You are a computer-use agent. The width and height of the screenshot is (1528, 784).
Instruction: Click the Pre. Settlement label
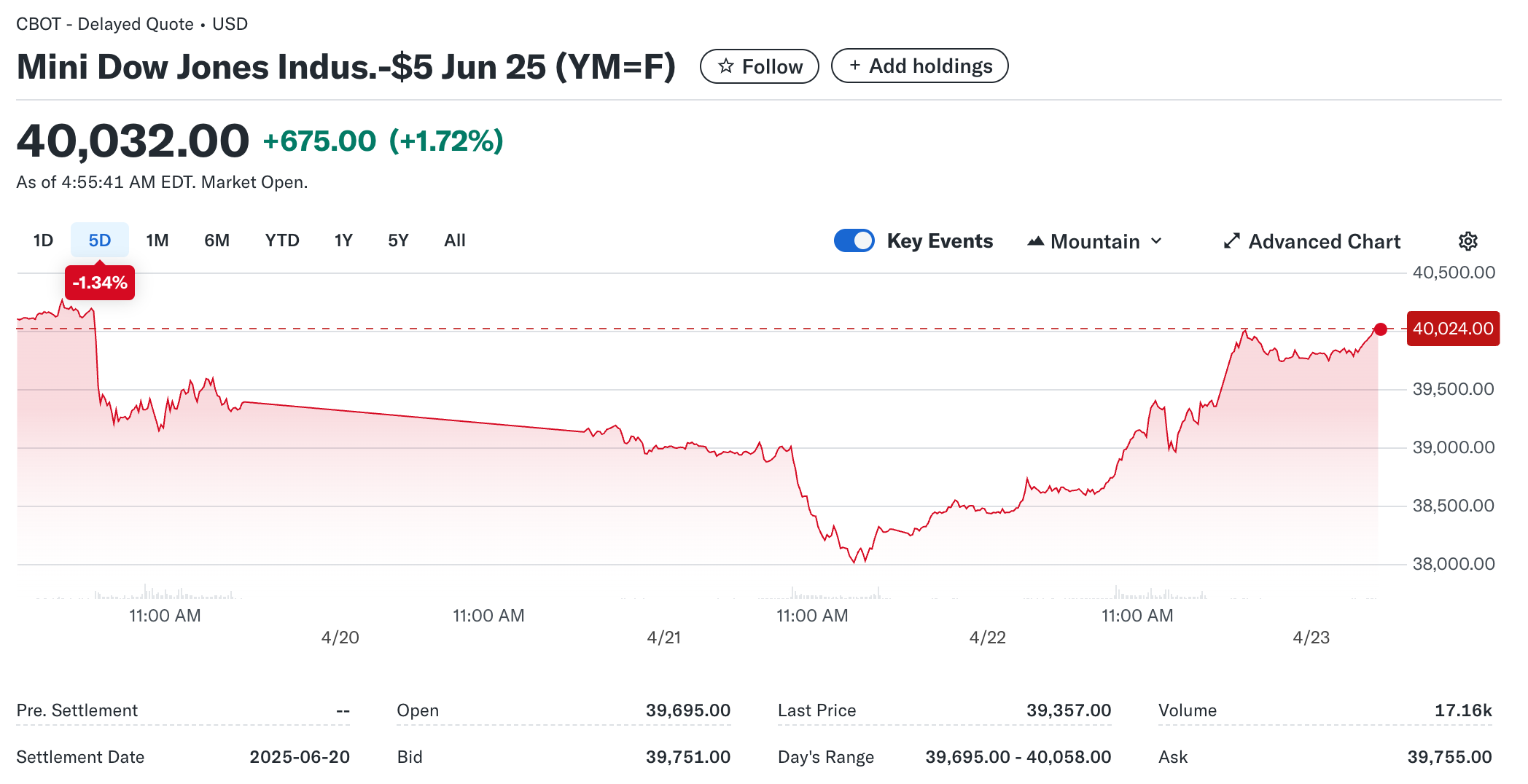[x=77, y=710]
